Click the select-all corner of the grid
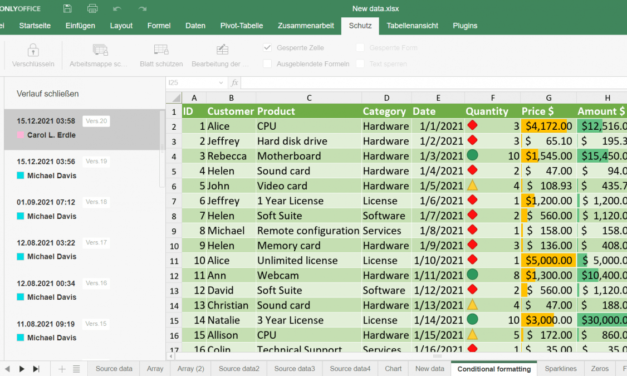Viewport: 627px width, 376px height. point(174,98)
